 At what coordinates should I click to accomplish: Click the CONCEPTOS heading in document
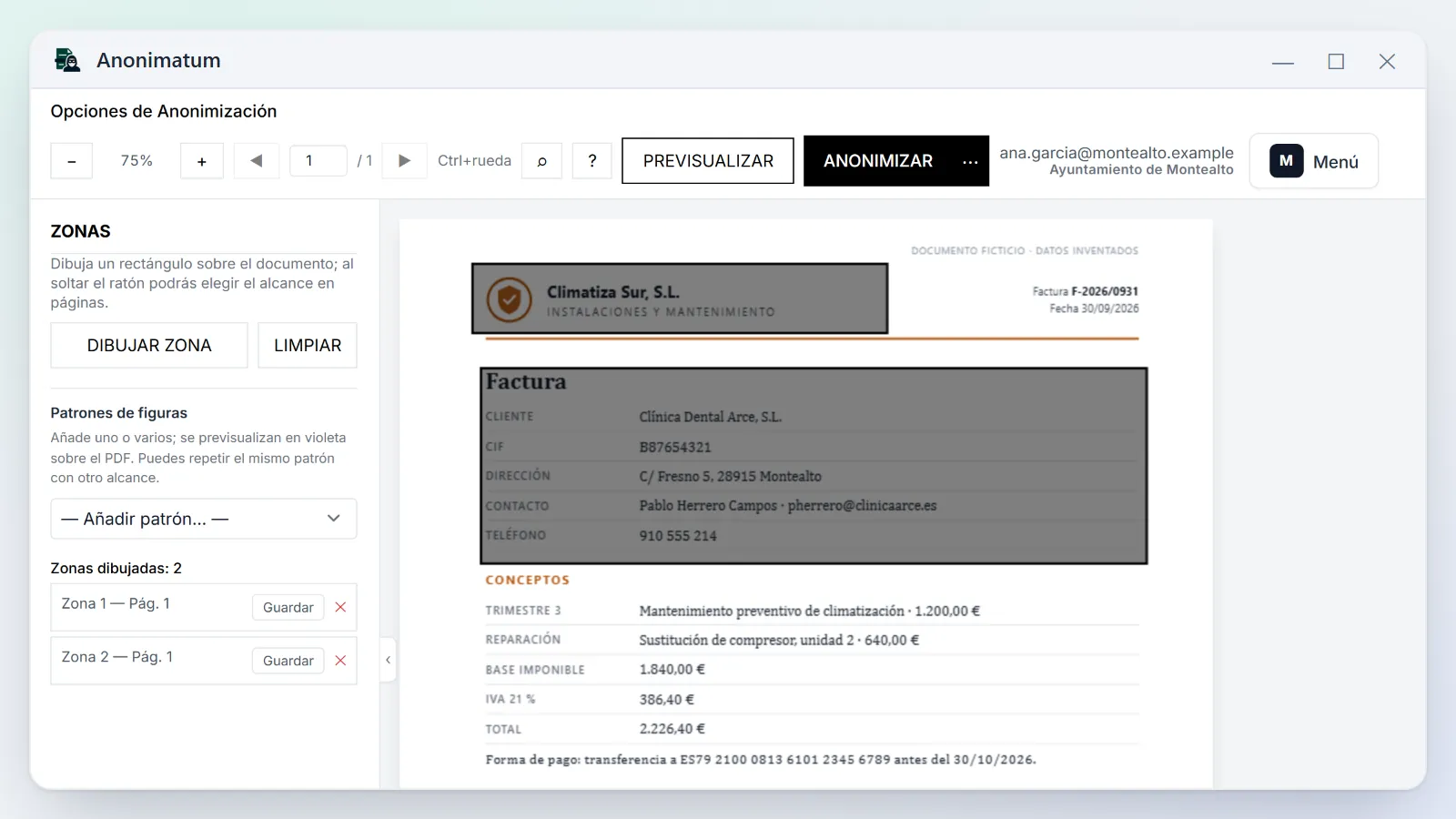[527, 581]
